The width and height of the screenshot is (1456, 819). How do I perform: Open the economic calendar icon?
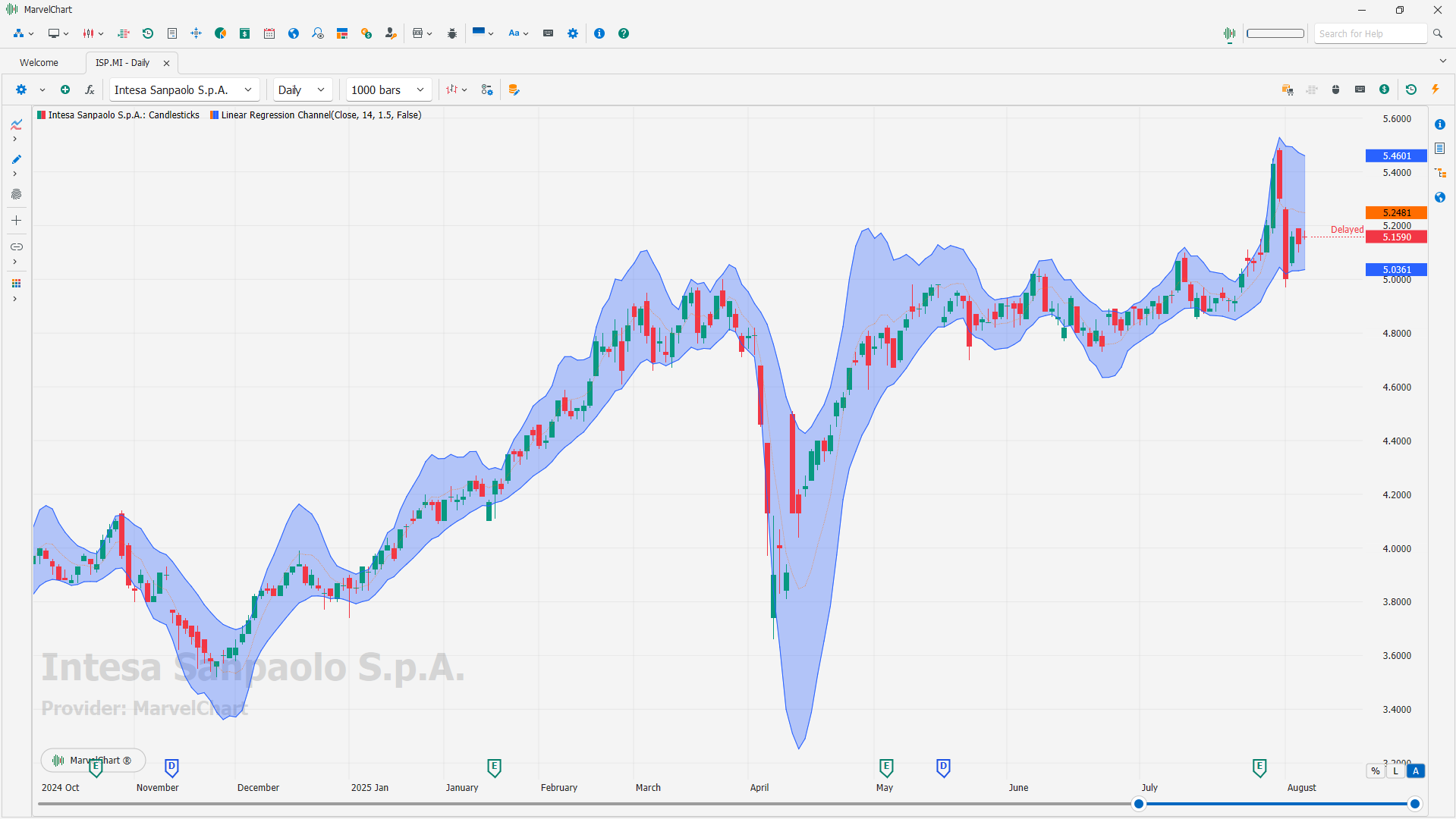(269, 33)
